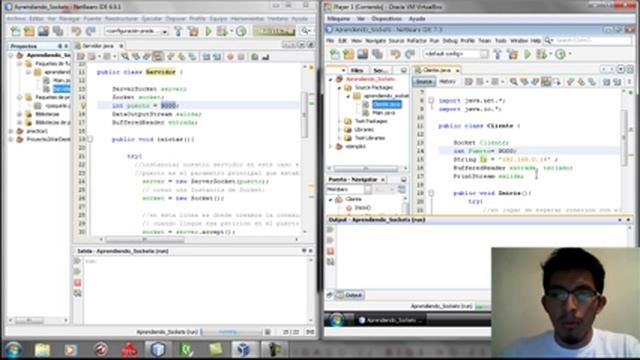
Task: Toggle highlight search button in Servidor.java editor toolbar
Action: tap(158, 57)
